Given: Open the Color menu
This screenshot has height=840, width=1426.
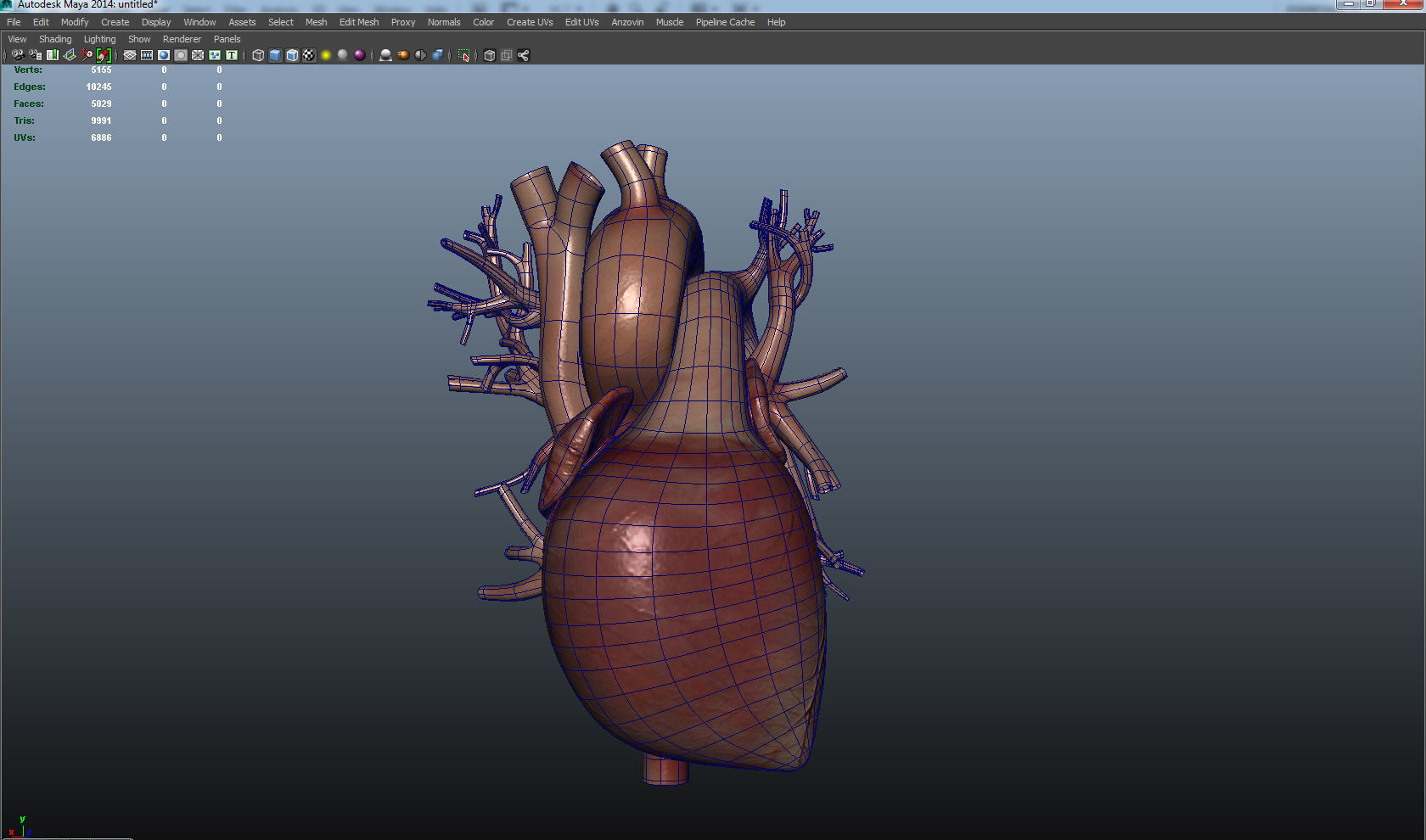Looking at the screenshot, I should (x=484, y=22).
